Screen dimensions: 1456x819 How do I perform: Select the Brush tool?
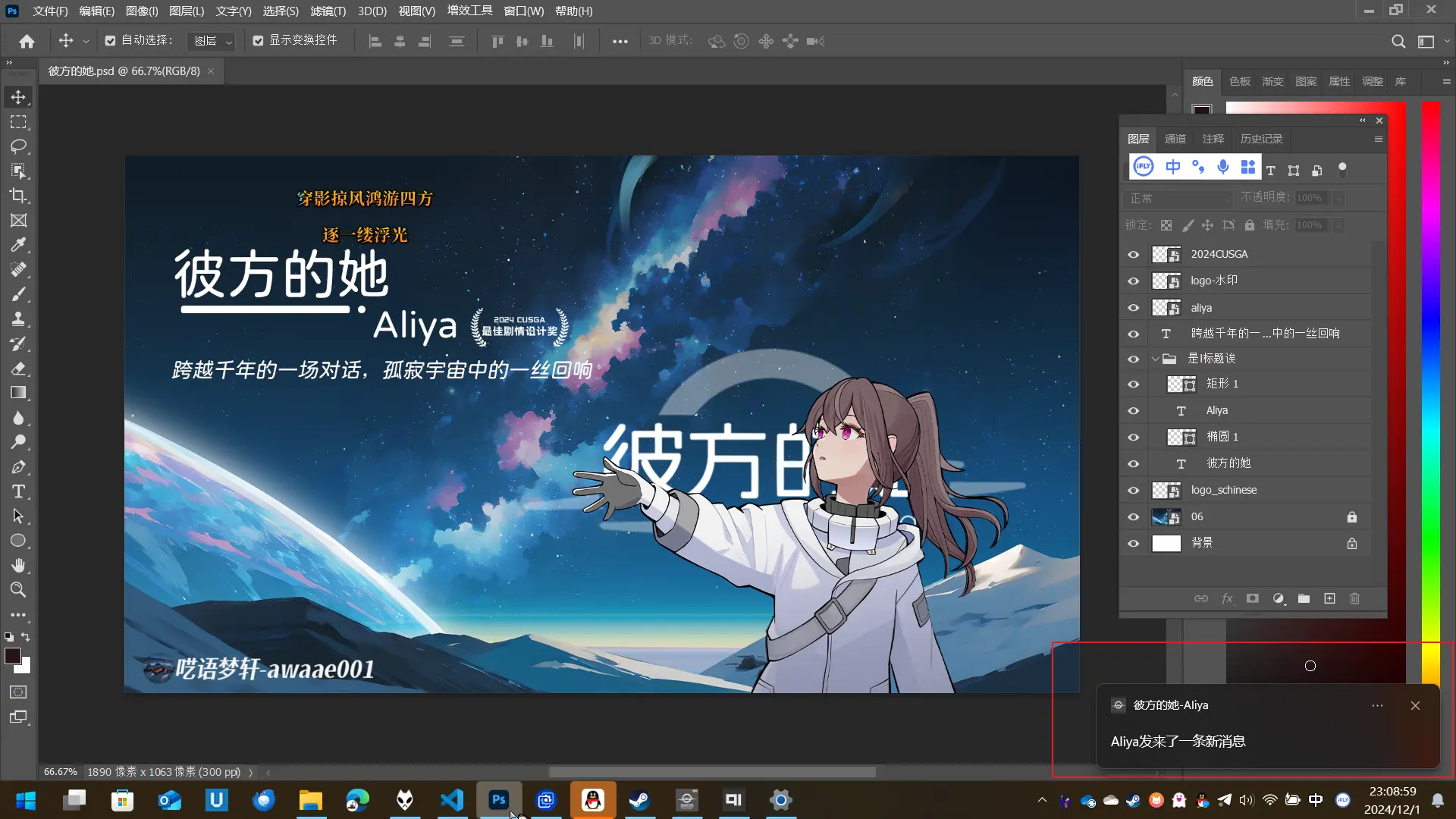tap(18, 294)
